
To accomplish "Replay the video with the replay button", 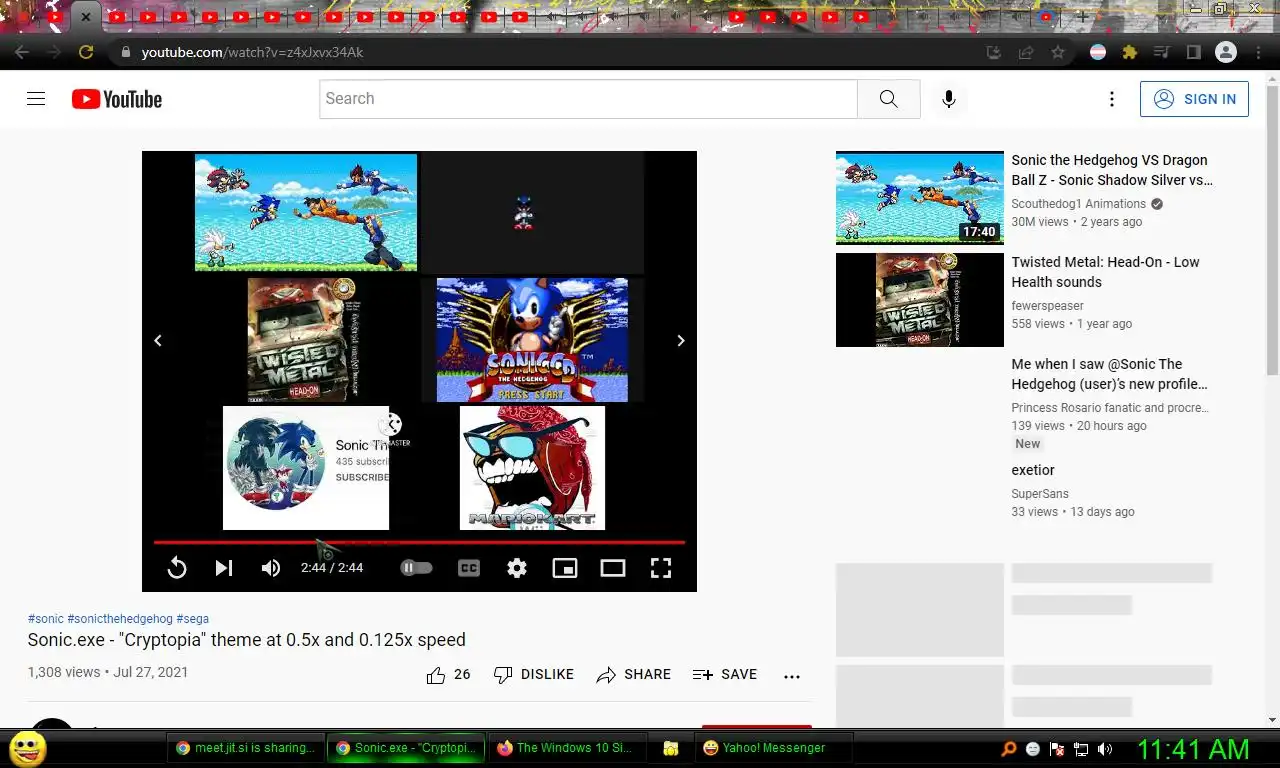I will (177, 568).
